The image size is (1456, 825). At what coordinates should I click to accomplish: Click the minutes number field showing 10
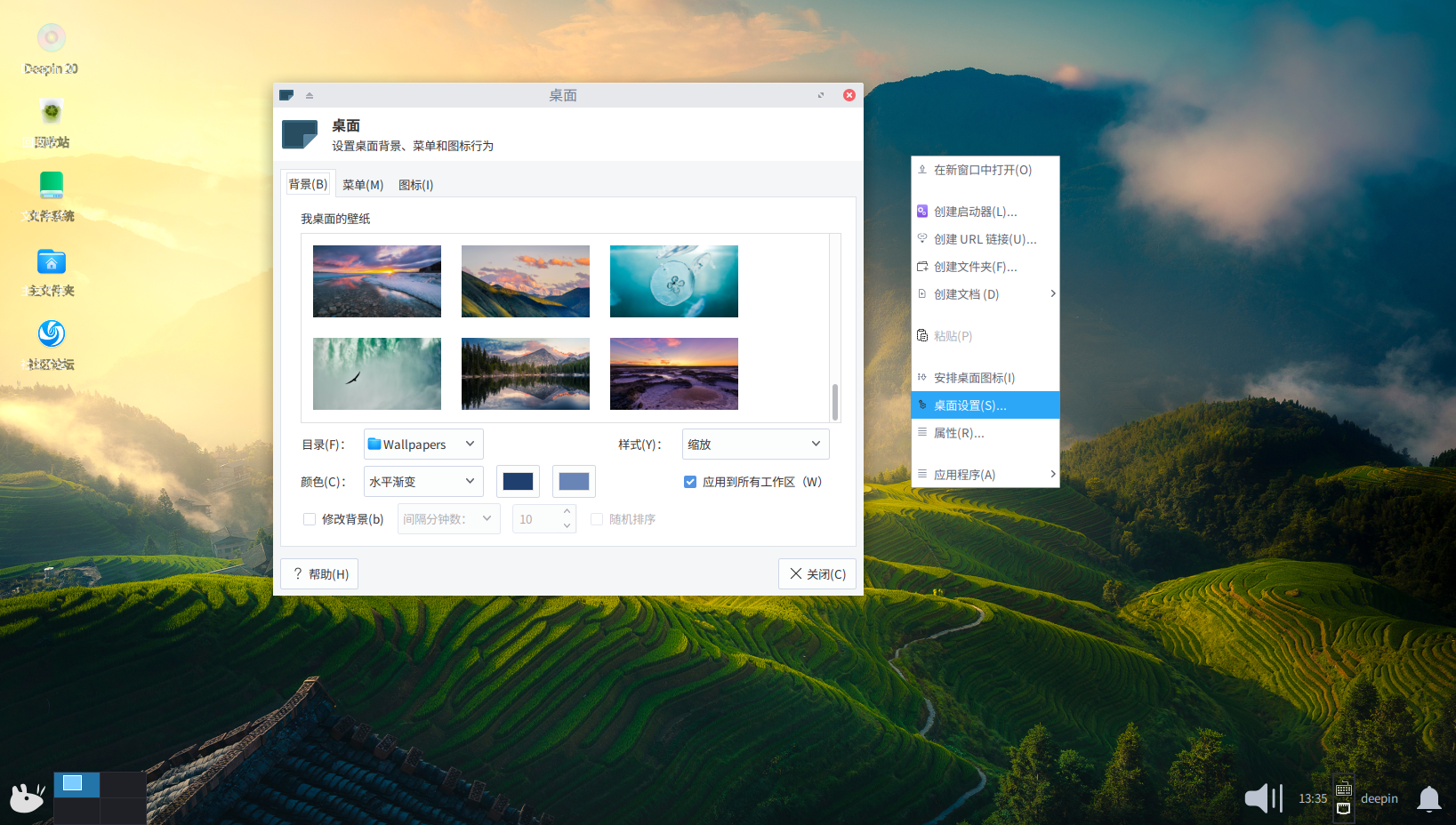pos(536,519)
